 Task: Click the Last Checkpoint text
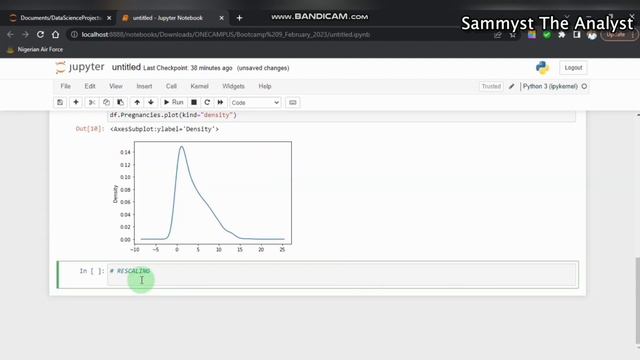coord(188,68)
